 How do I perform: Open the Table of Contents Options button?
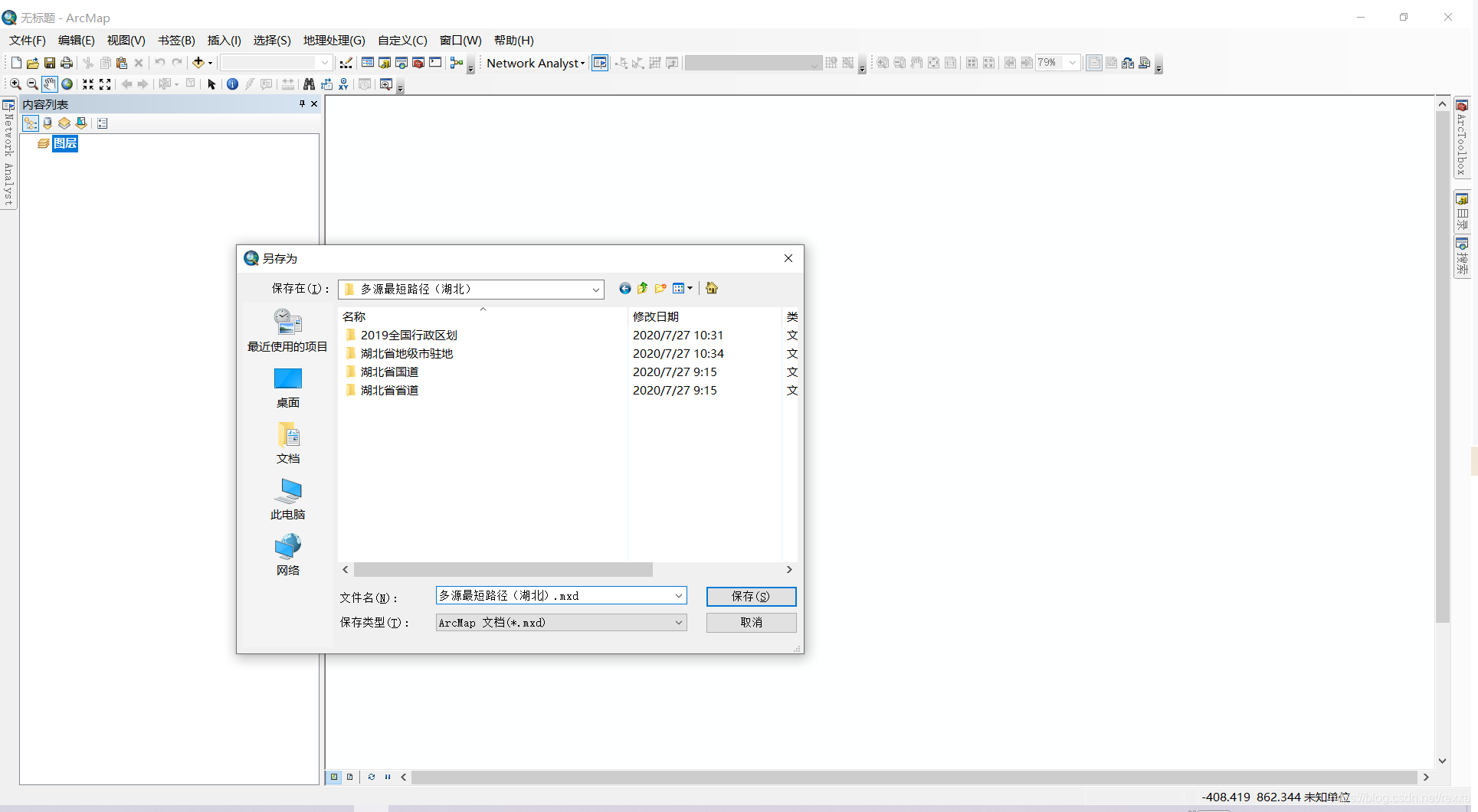(x=103, y=123)
